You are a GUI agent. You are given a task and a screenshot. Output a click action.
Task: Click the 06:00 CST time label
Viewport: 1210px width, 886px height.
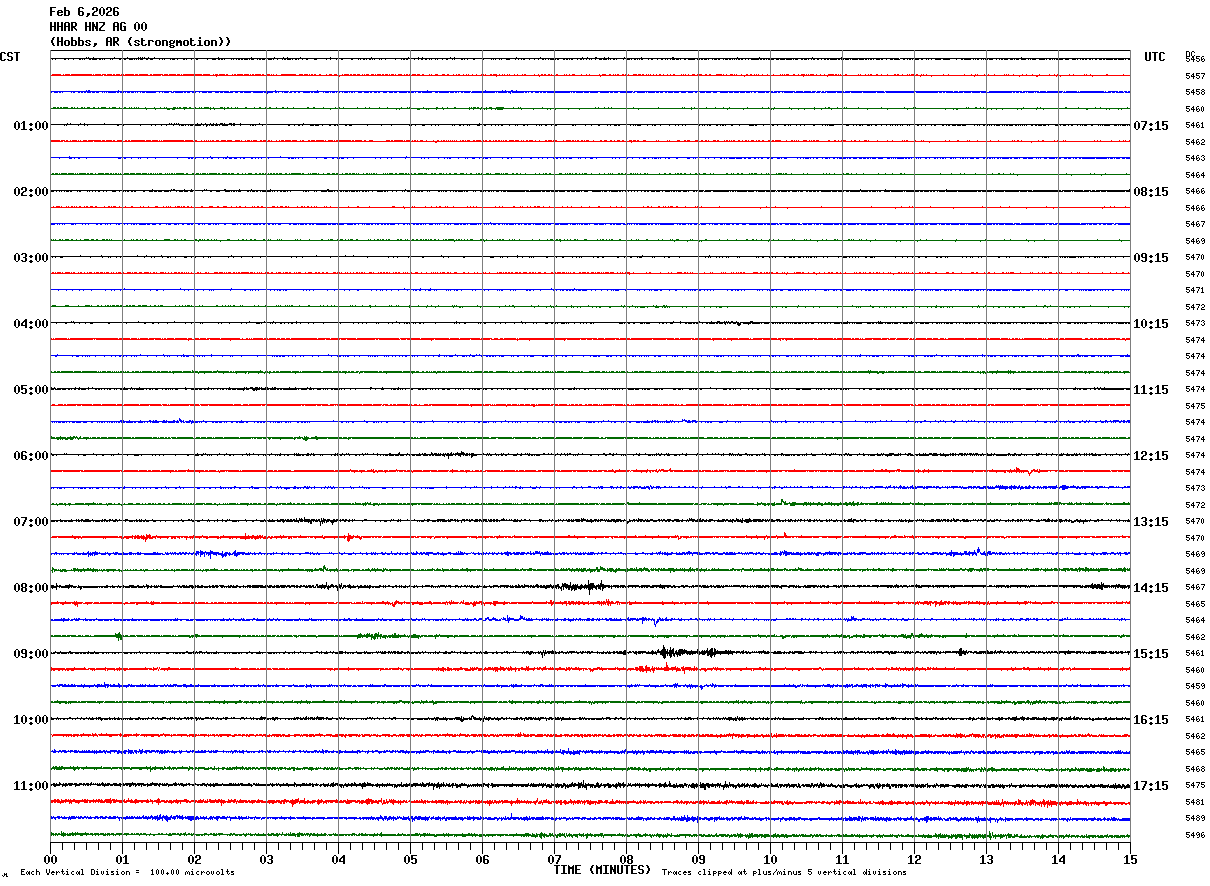point(31,456)
